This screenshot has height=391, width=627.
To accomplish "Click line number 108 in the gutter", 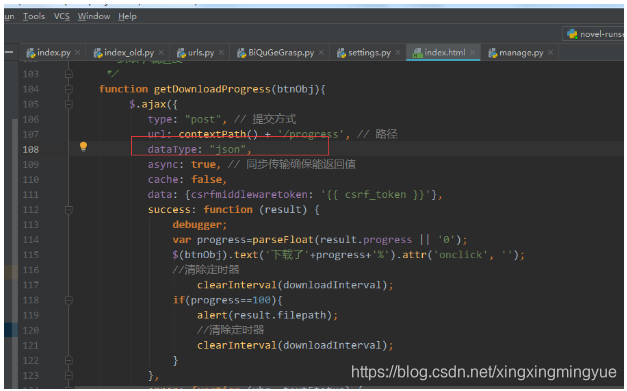I will point(31,150).
